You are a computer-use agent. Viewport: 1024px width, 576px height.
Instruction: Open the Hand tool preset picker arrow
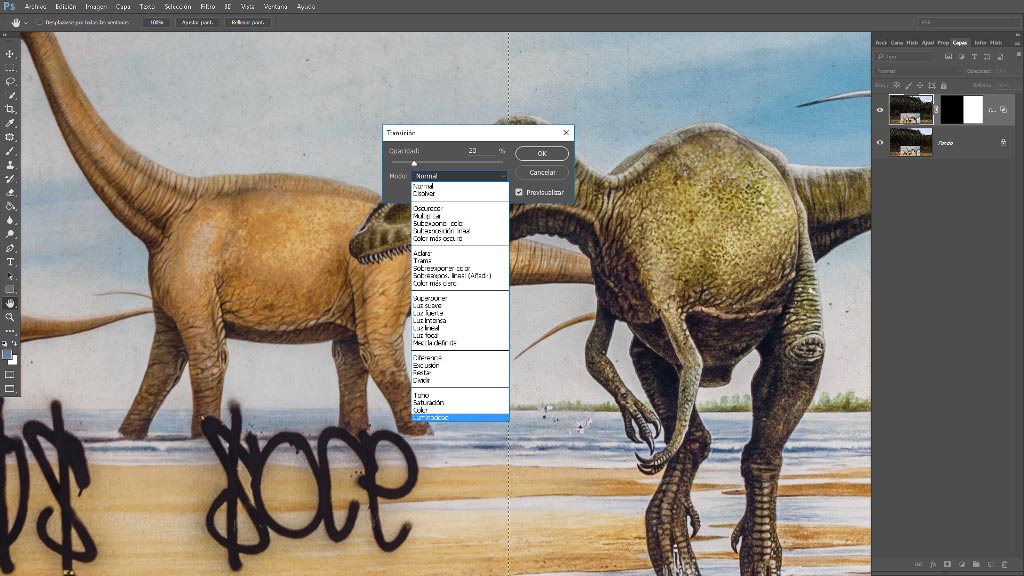pyautogui.click(x=25, y=23)
